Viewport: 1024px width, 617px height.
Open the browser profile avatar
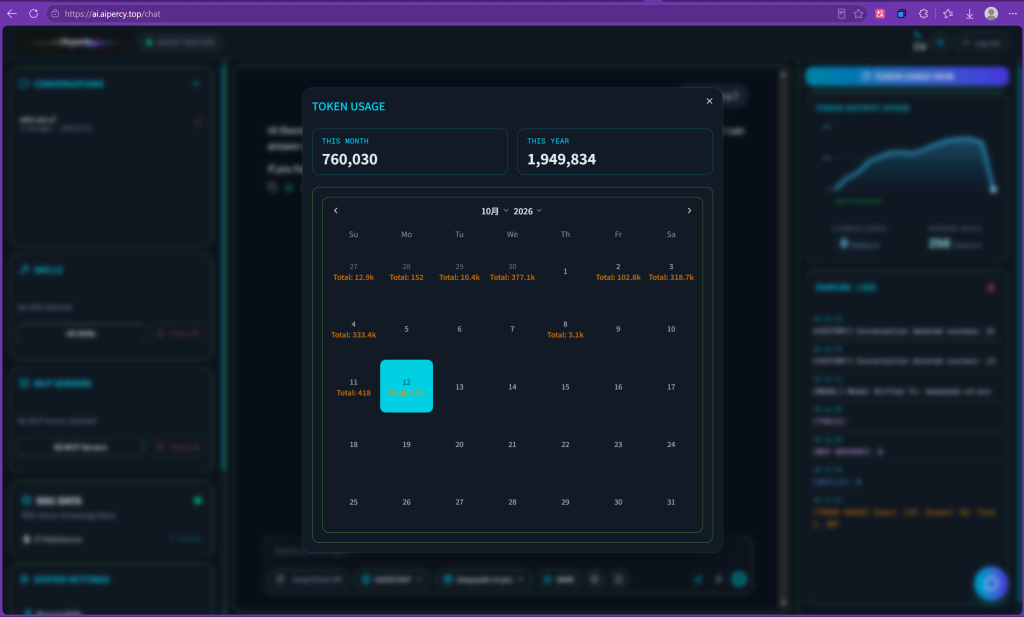coord(991,14)
